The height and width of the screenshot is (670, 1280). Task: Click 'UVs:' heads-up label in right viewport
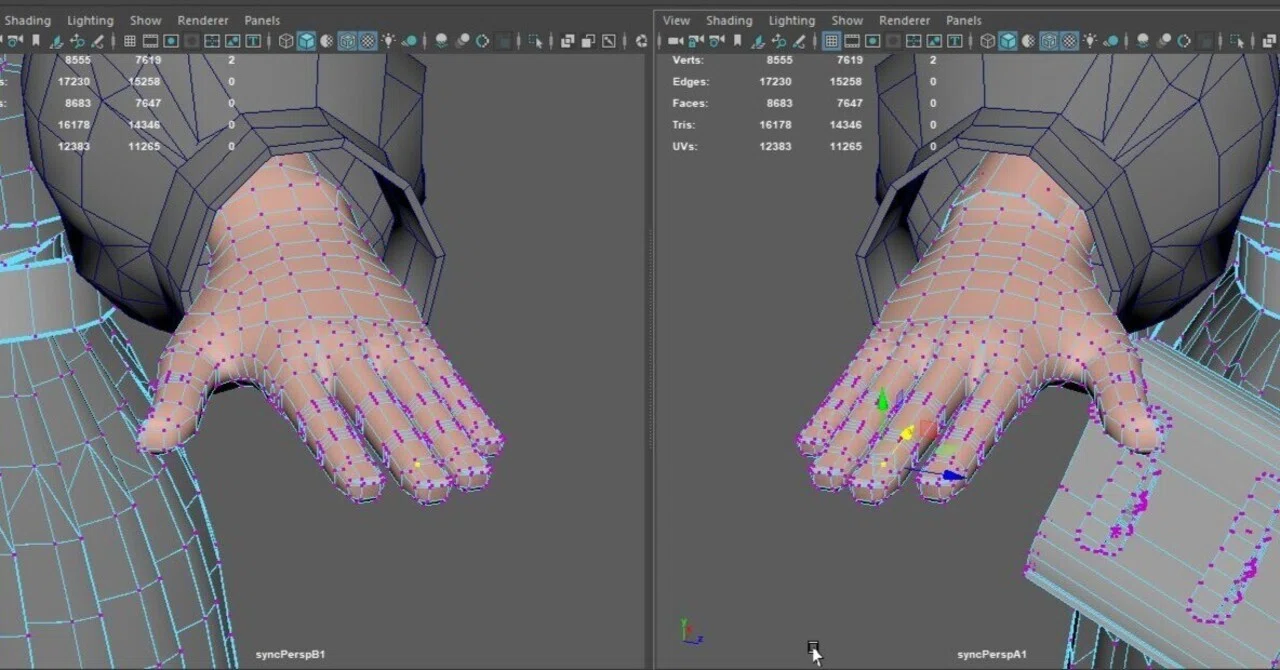coord(685,146)
